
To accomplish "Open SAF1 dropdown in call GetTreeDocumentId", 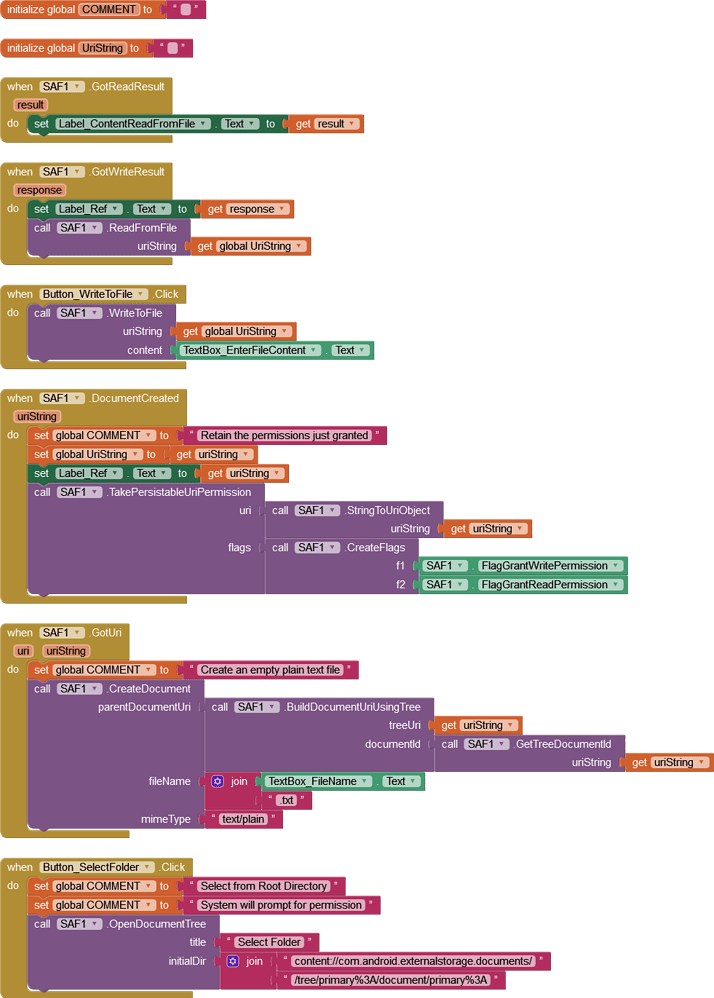I will coord(487,744).
